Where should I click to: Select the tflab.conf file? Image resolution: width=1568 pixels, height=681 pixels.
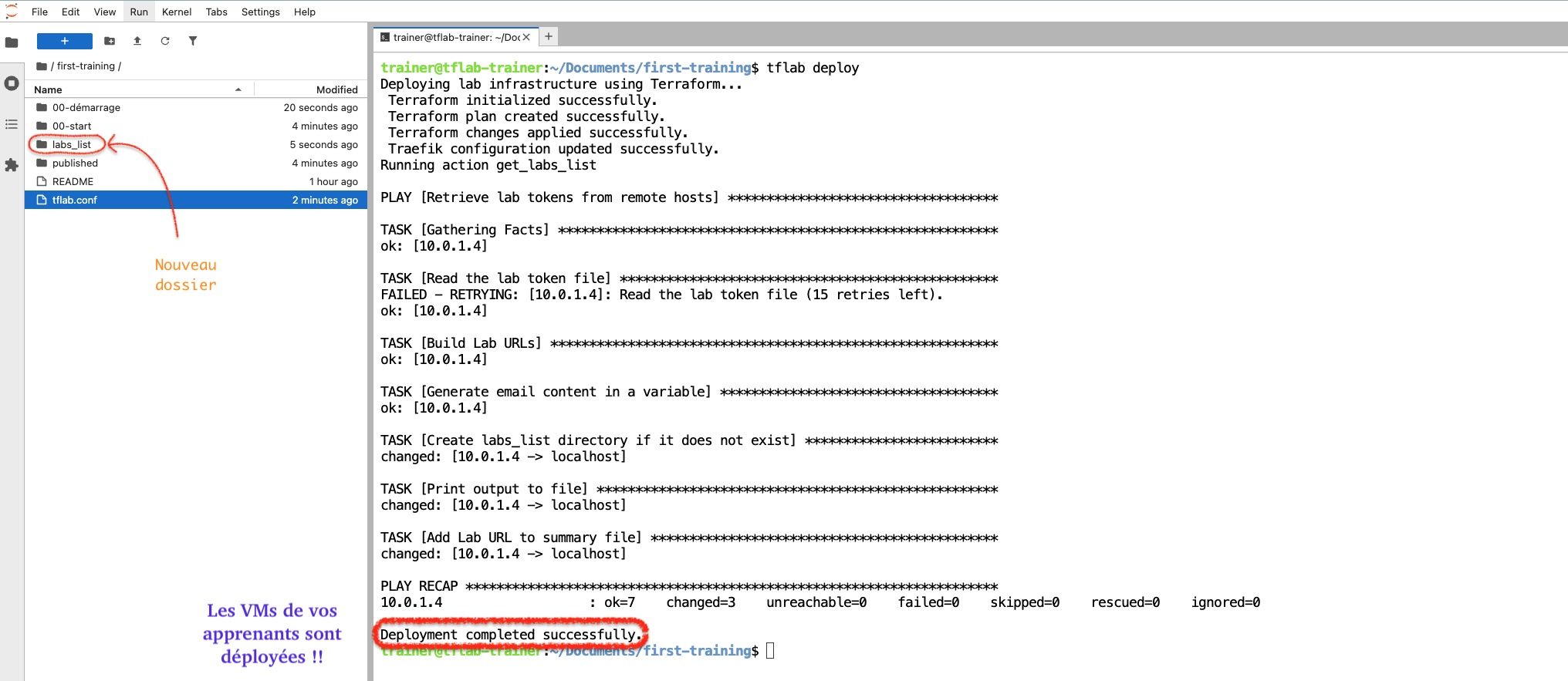pyautogui.click(x=75, y=200)
